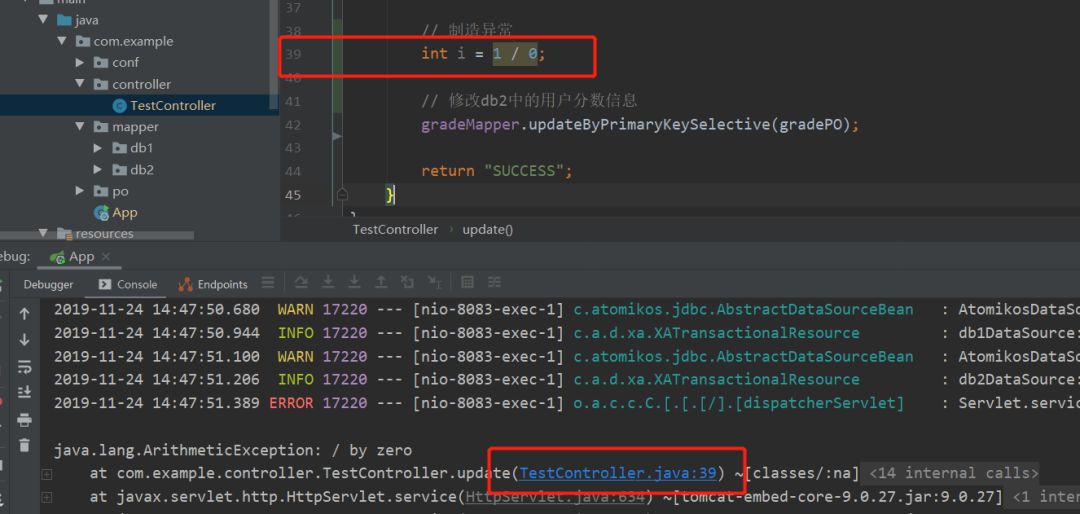This screenshot has height=514, width=1080.
Task: Expand the first stack trace fold plus icon
Action: point(46,474)
